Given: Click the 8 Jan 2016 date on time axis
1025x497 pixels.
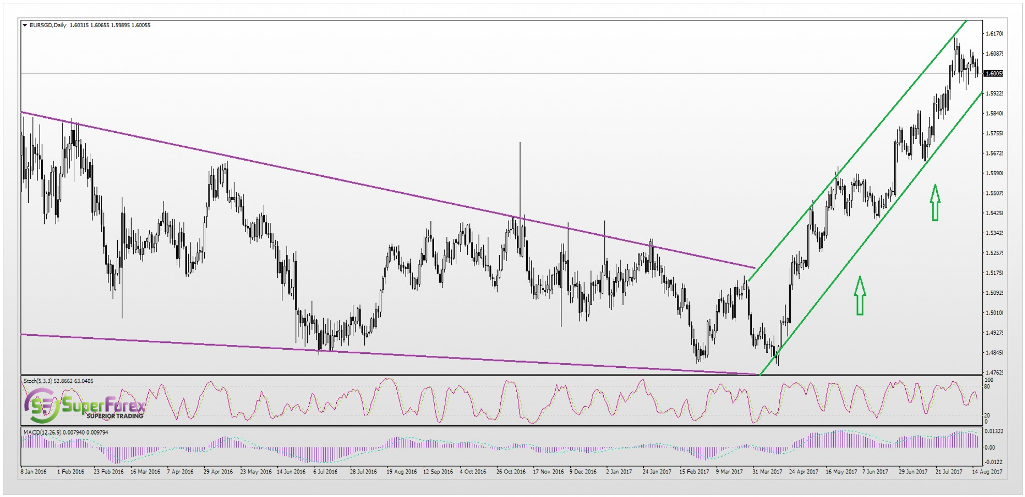Looking at the screenshot, I should click(34, 468).
